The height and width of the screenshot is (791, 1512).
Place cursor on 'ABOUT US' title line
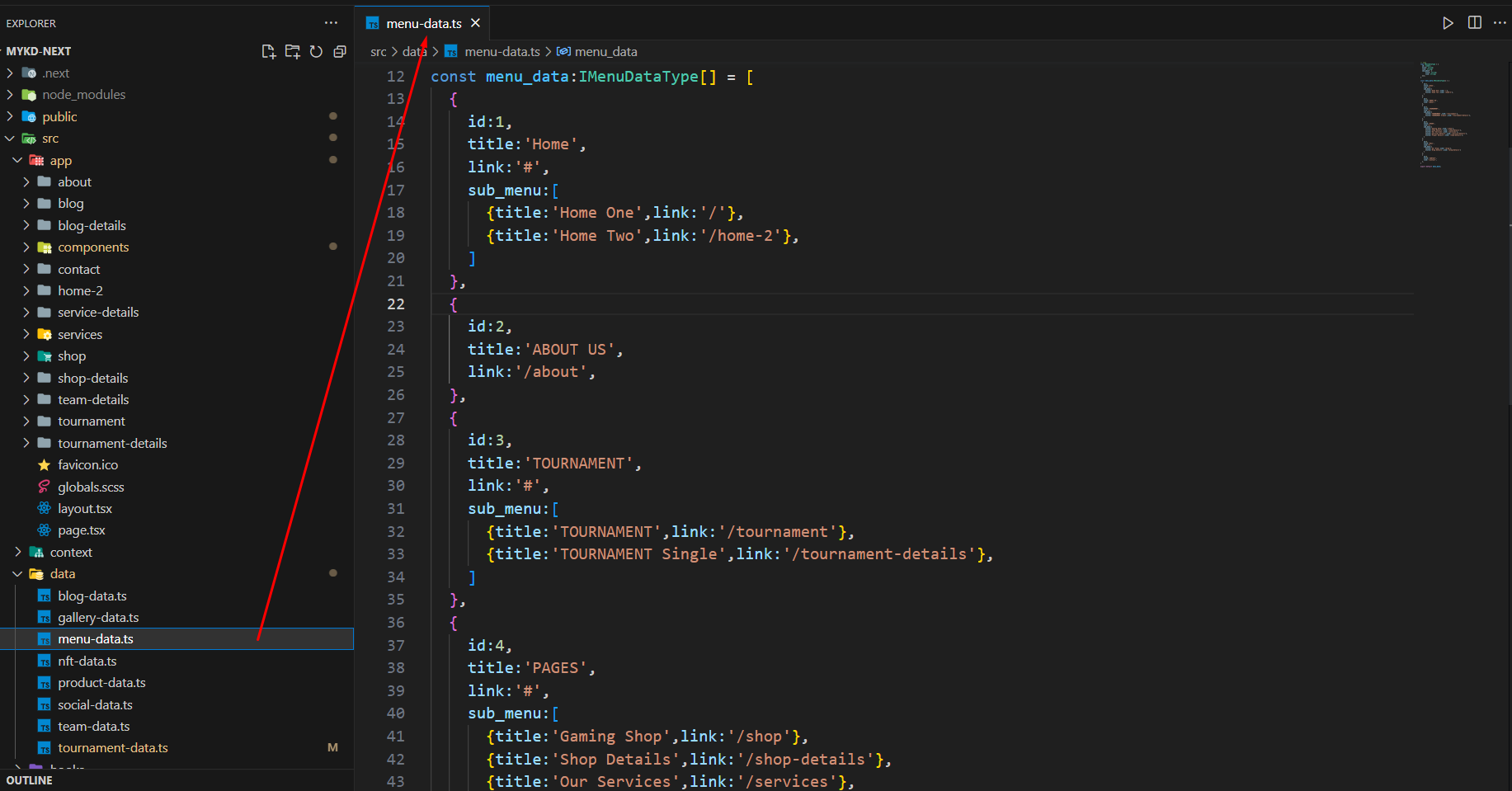pos(544,350)
